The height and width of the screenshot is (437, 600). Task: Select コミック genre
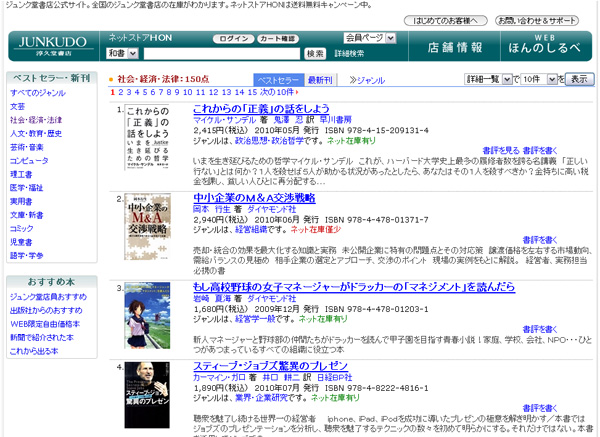coord(22,228)
